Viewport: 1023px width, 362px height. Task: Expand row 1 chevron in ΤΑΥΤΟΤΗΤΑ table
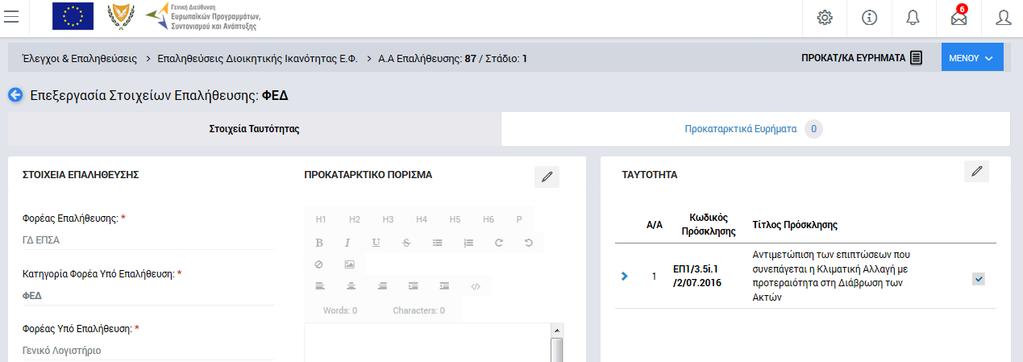click(x=625, y=277)
